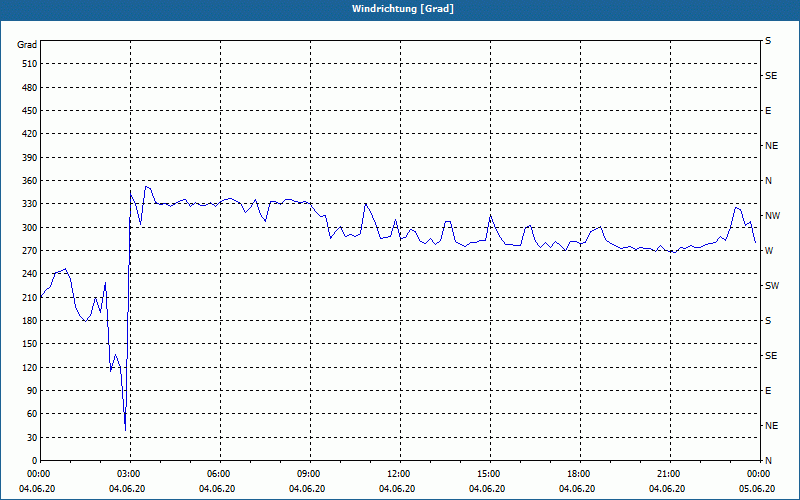
Task: Click the blue line's lowest dip near 03:00
Action: [126, 429]
